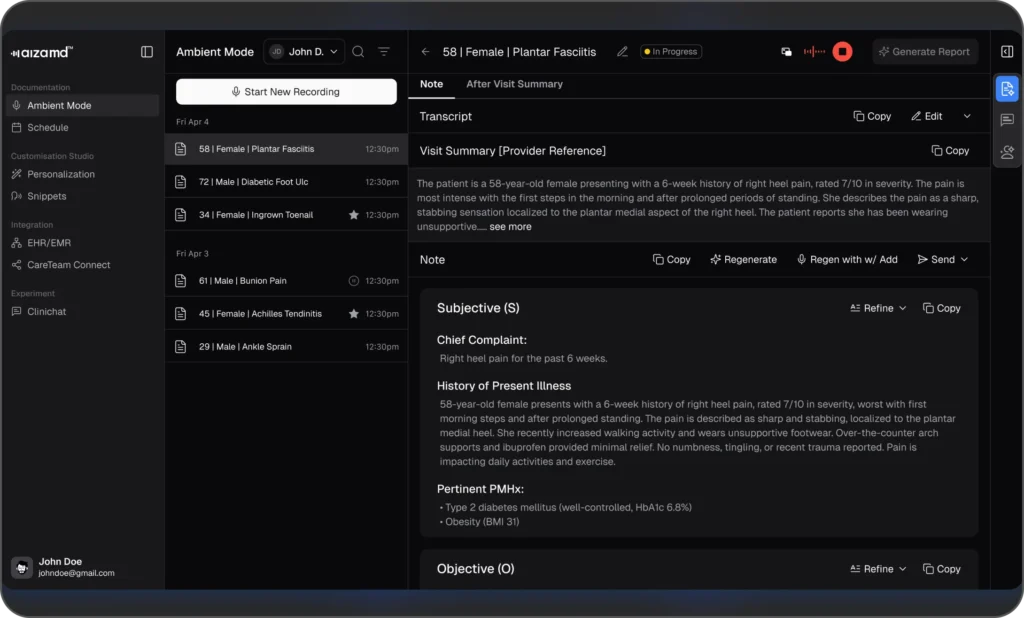Open the John D. provider dropdown

click(304, 52)
